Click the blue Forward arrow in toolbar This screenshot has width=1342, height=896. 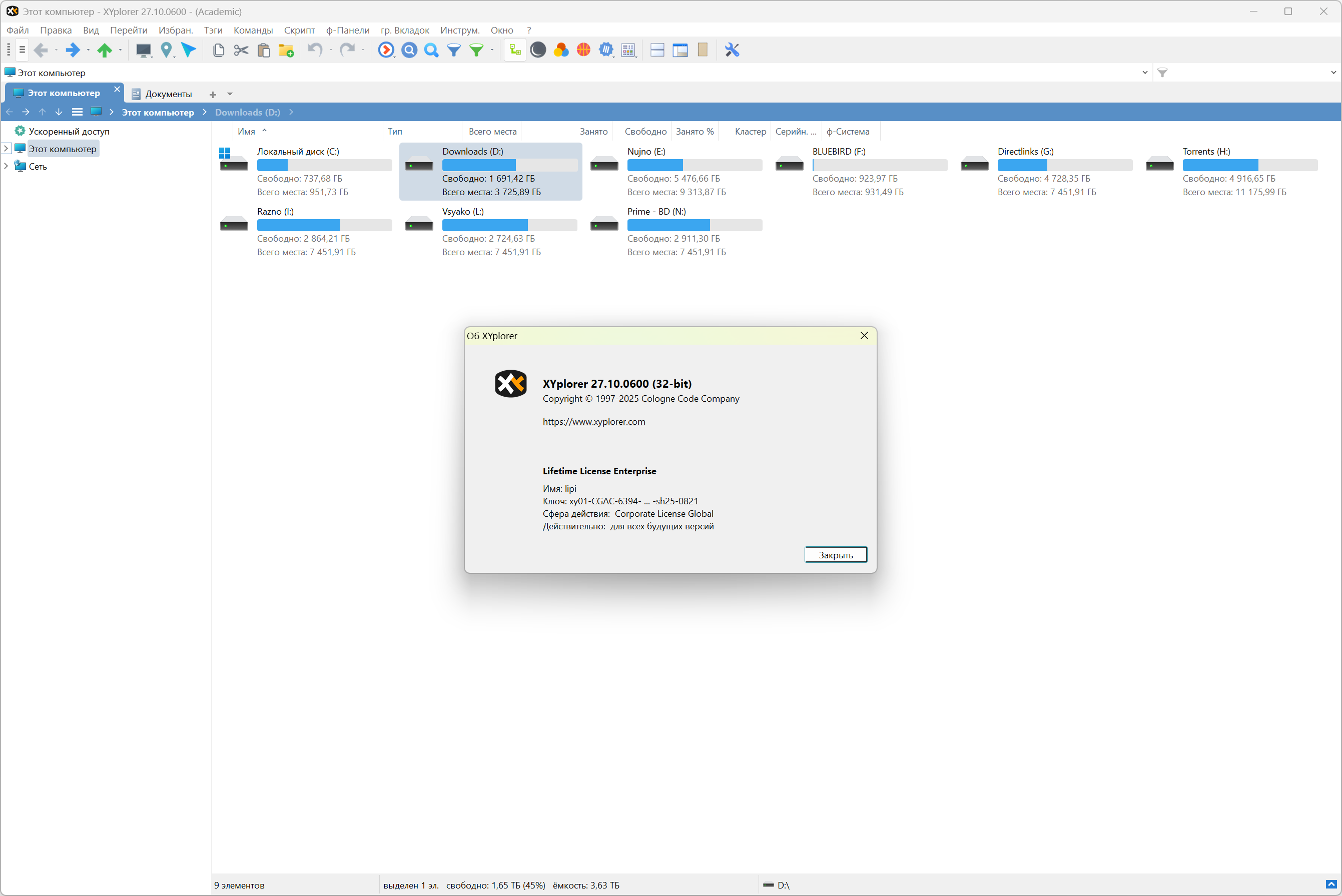click(x=73, y=51)
